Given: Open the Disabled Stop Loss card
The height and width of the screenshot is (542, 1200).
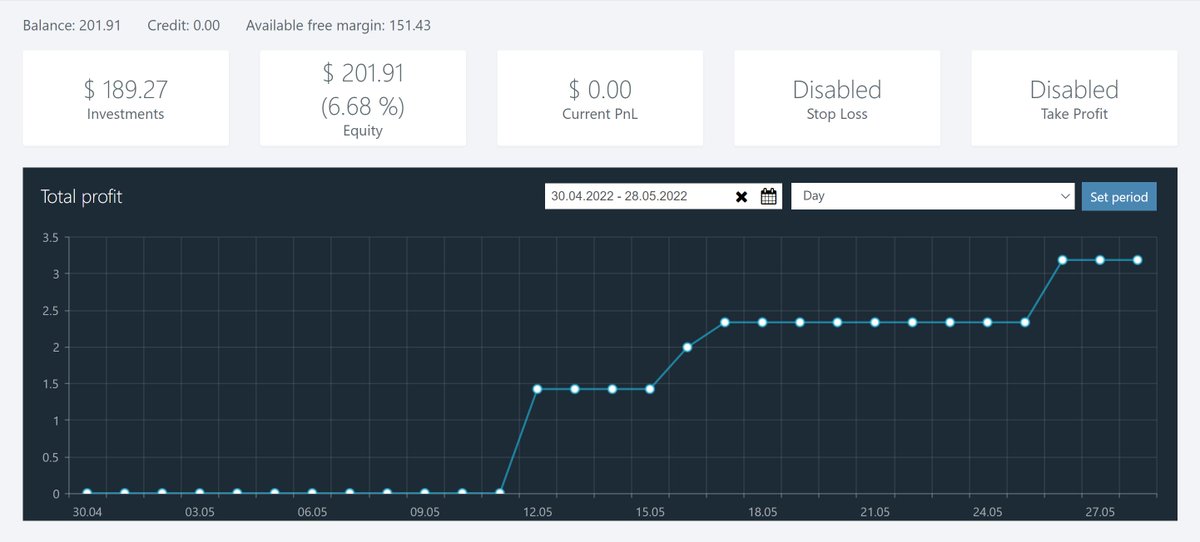Looking at the screenshot, I should (837, 99).
